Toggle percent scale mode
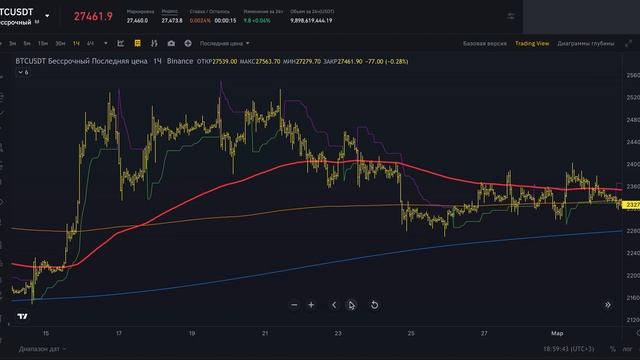Image resolution: width=640 pixels, height=360 pixels. pos(613,349)
